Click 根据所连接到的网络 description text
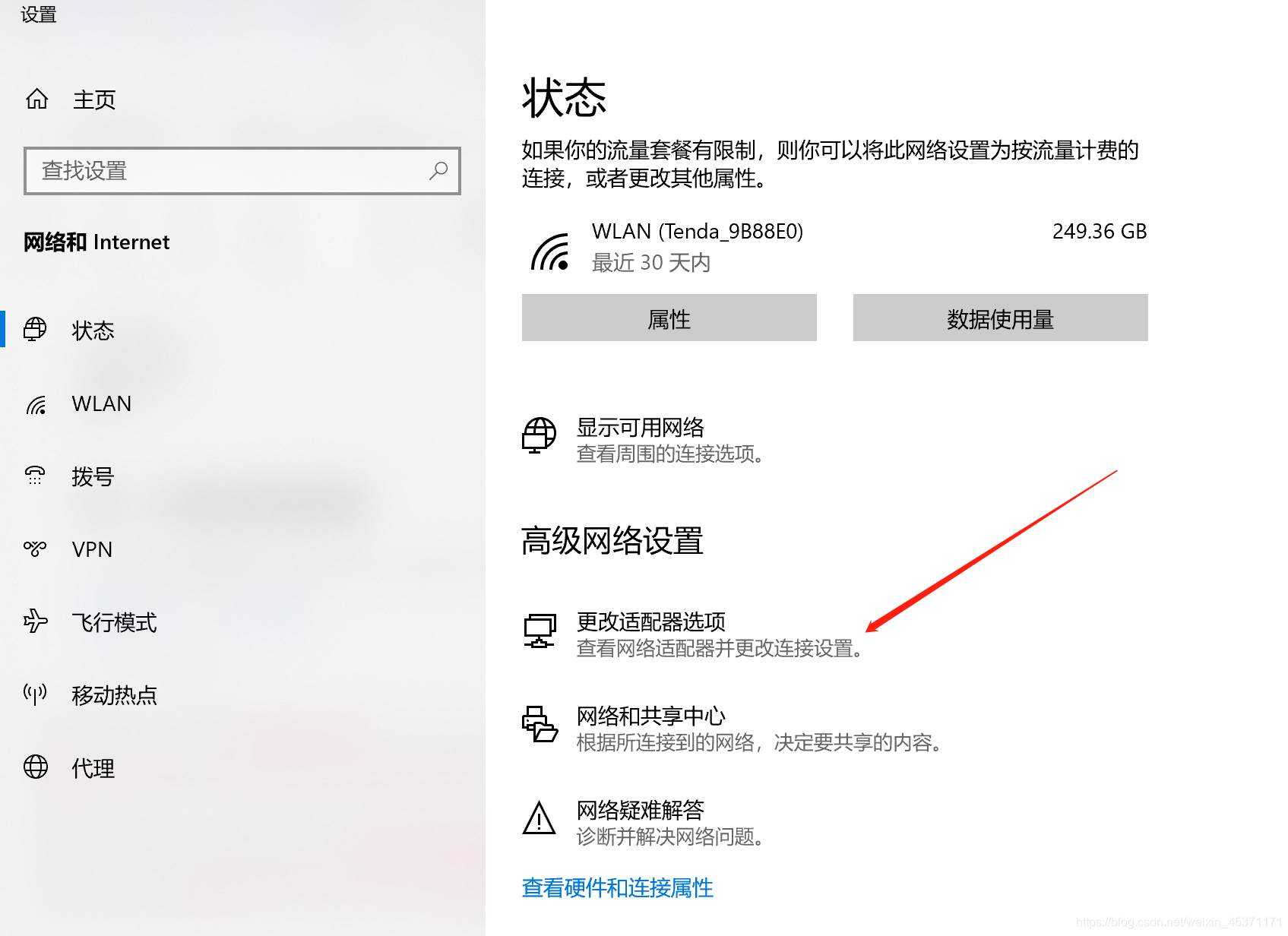The height and width of the screenshot is (936, 1288). (760, 743)
